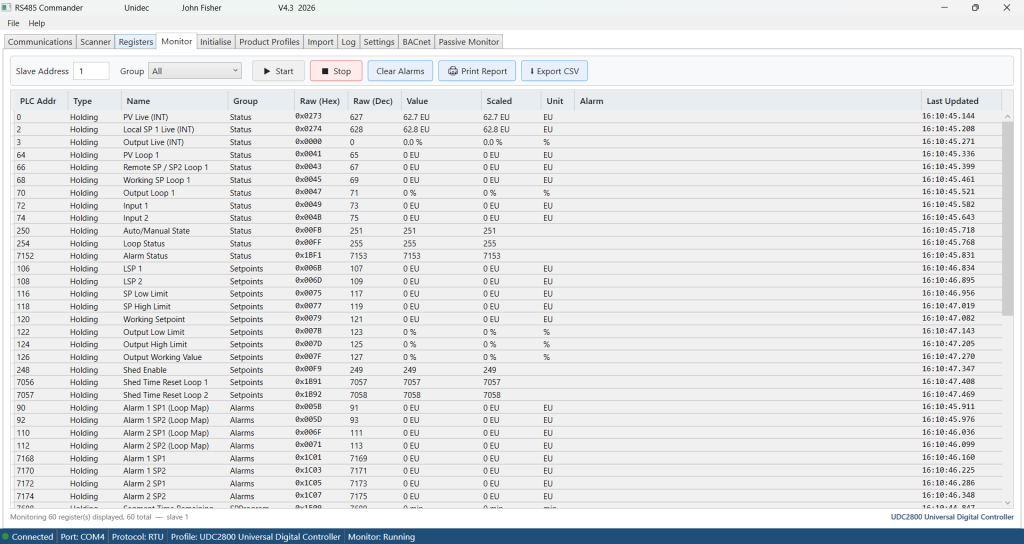Open the BACnet tab
The width and height of the screenshot is (1024, 544).
[x=416, y=42]
